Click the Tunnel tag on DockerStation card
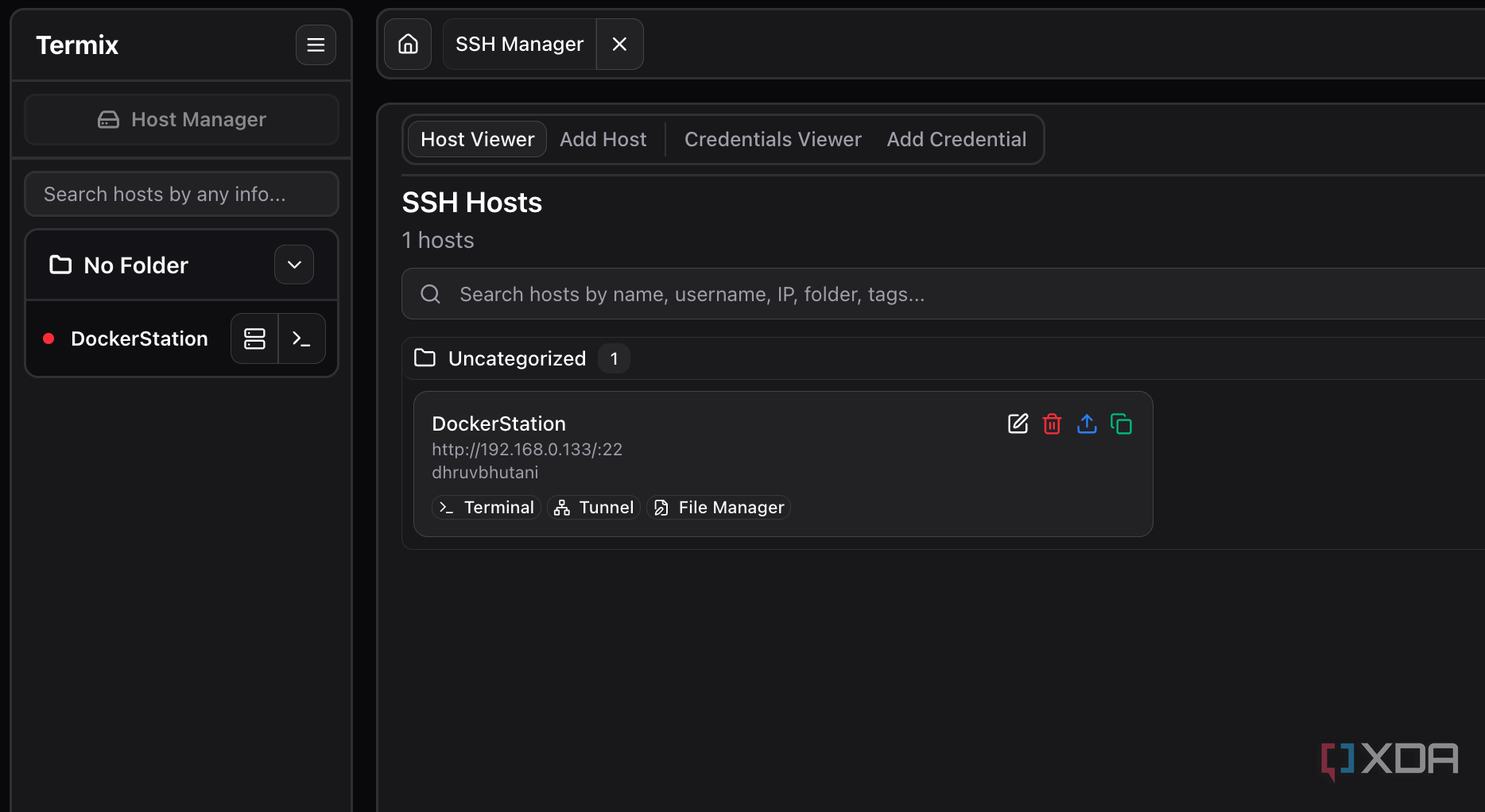1485x812 pixels. pyautogui.click(x=594, y=507)
